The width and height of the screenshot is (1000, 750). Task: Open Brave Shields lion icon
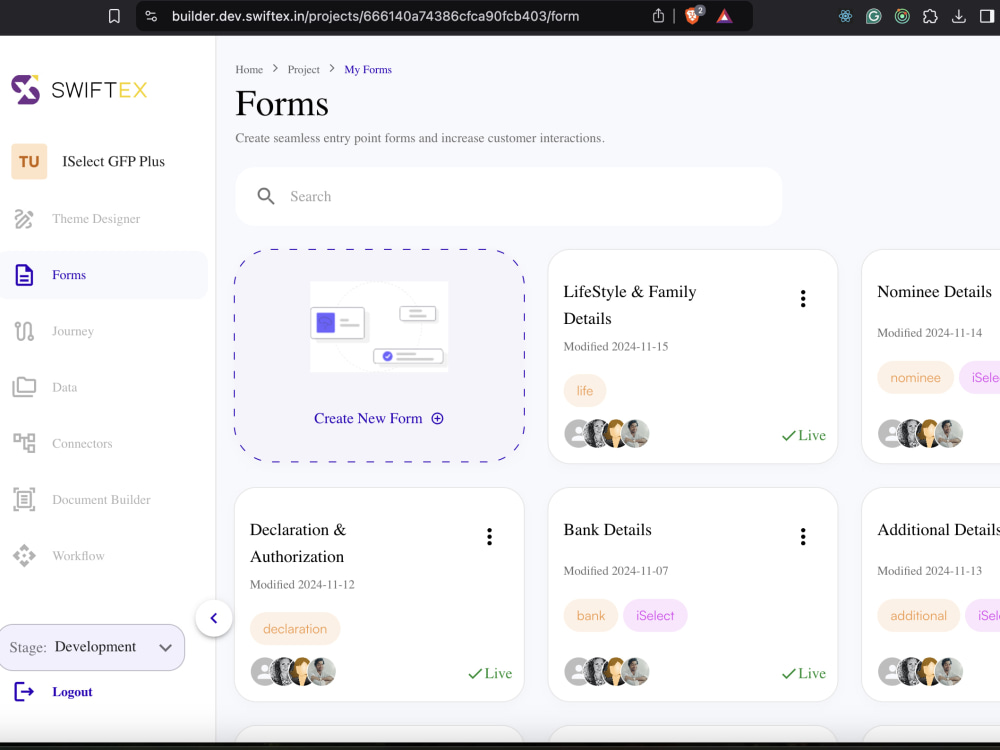(693, 15)
